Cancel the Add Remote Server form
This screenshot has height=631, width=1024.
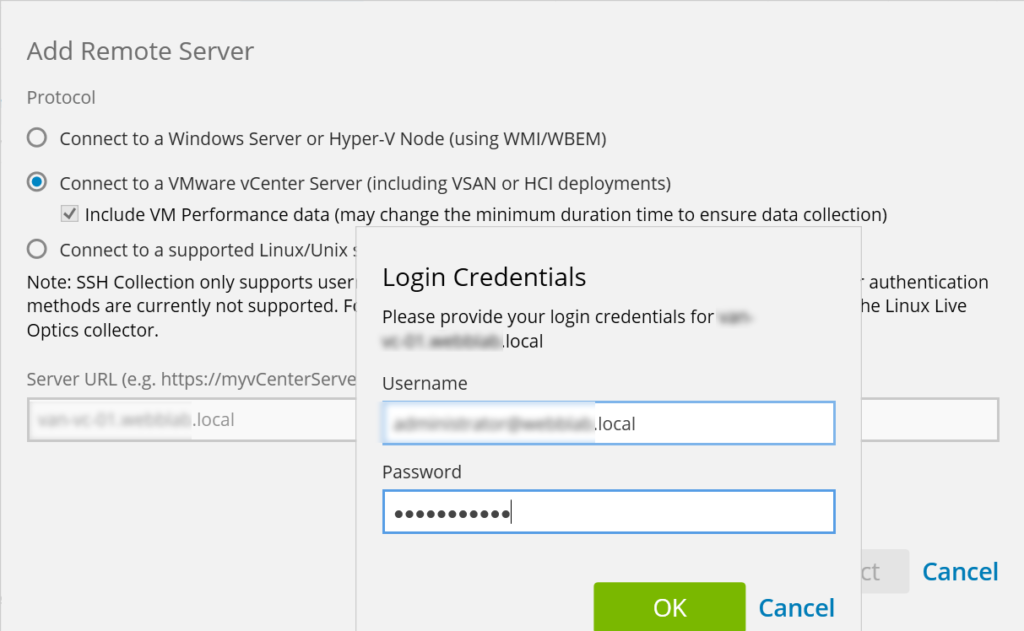960,572
